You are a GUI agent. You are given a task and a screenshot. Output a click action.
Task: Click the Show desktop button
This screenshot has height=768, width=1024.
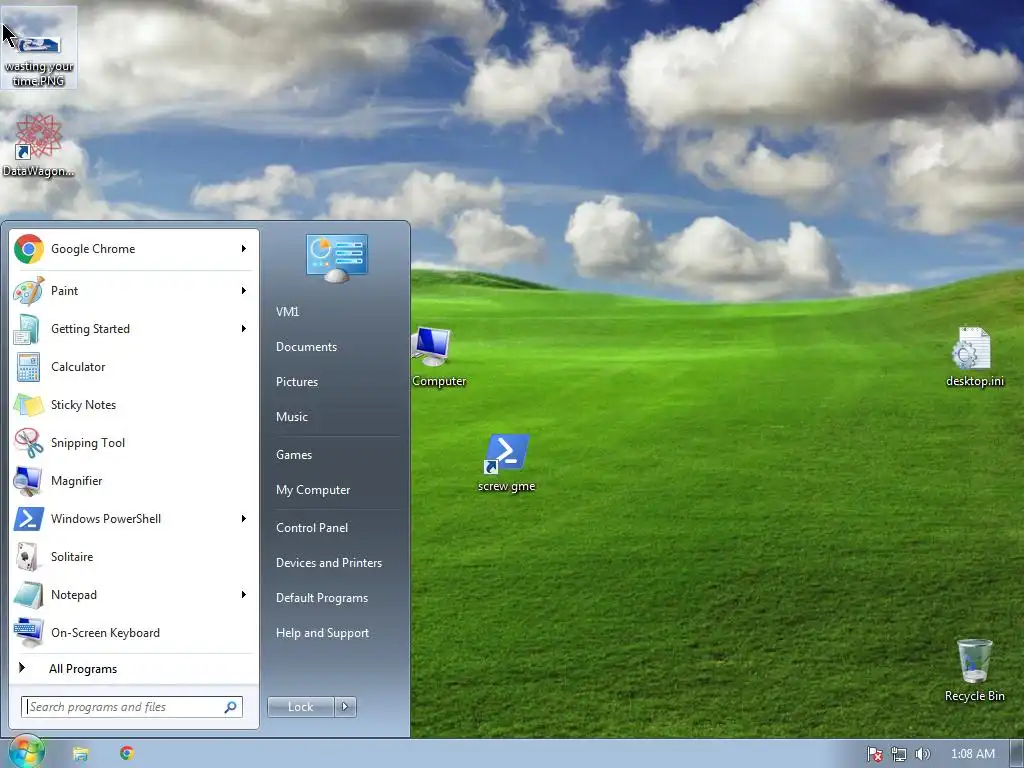pyautogui.click(x=1017, y=754)
